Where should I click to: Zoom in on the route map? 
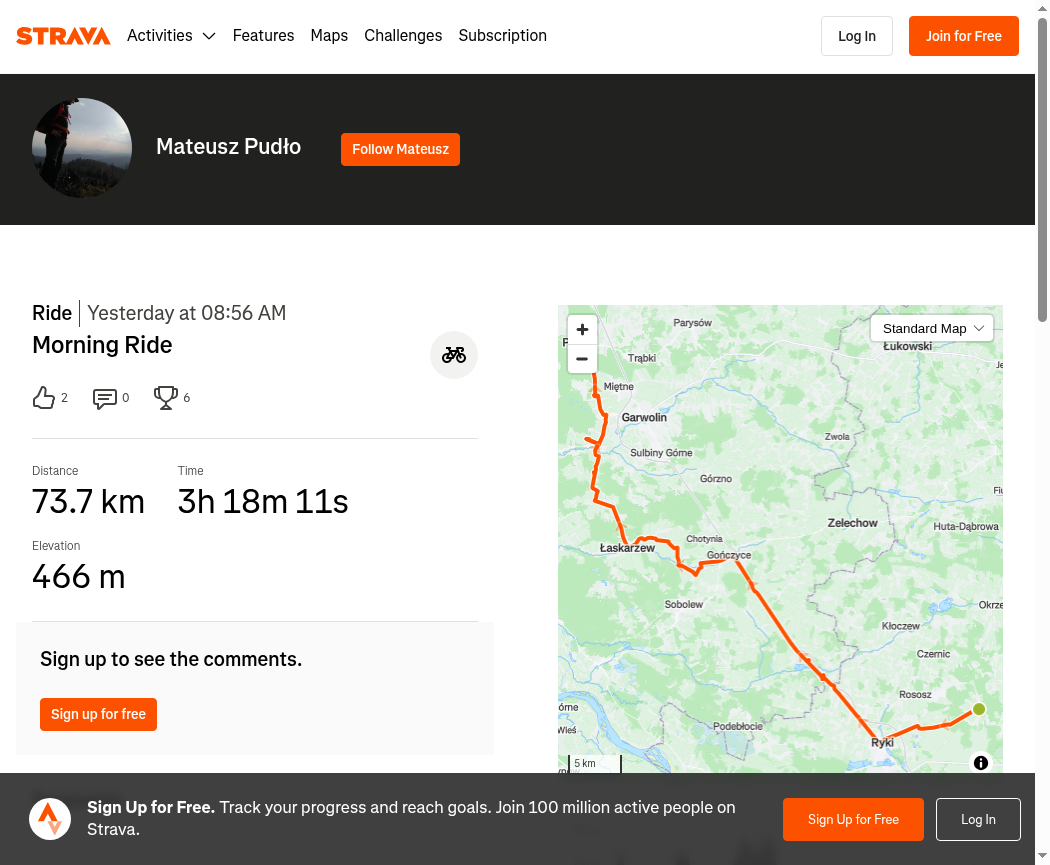pyautogui.click(x=583, y=329)
